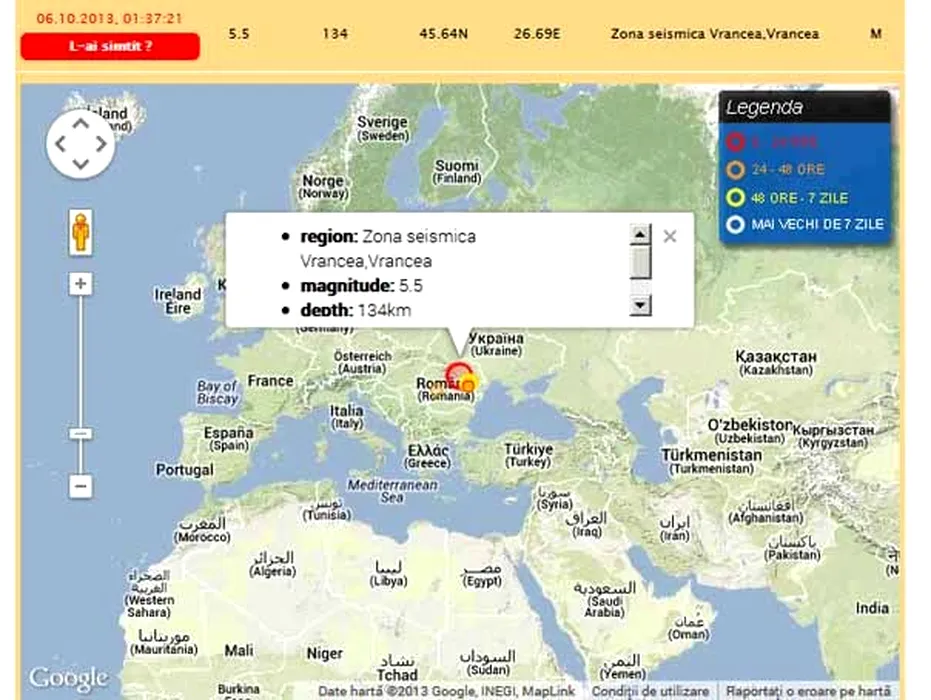Click the red ring earthquake marker on Romania

coord(458,375)
